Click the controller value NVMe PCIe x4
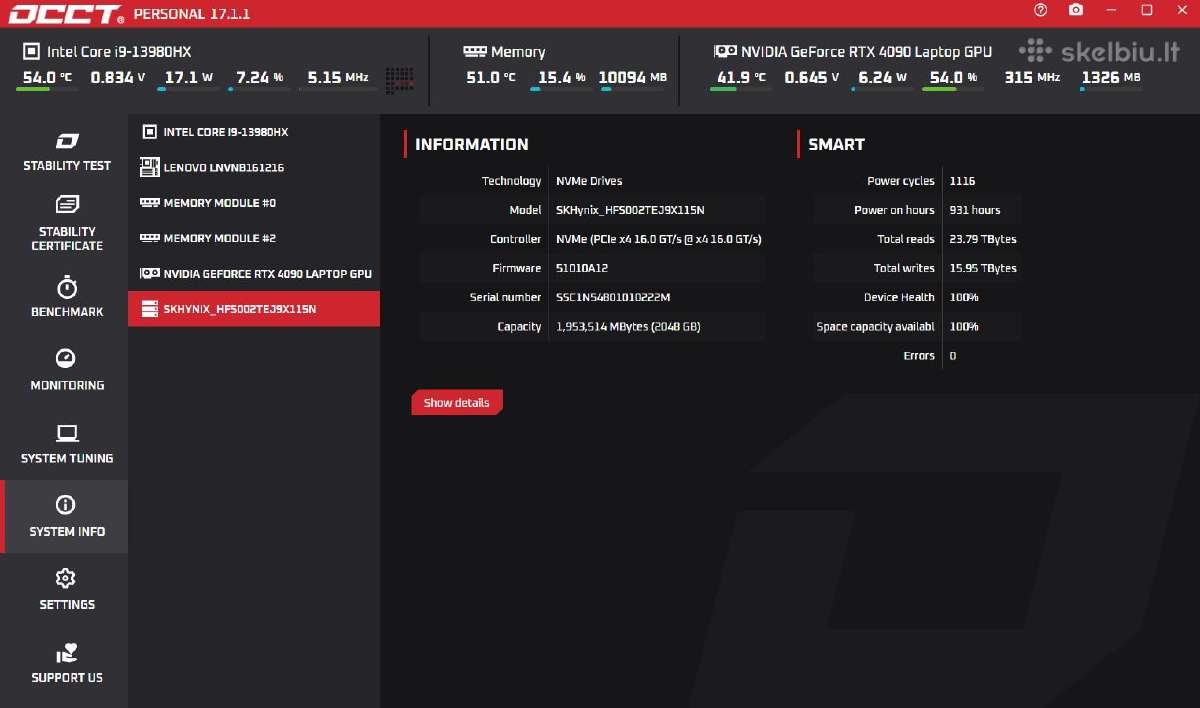 (x=659, y=239)
